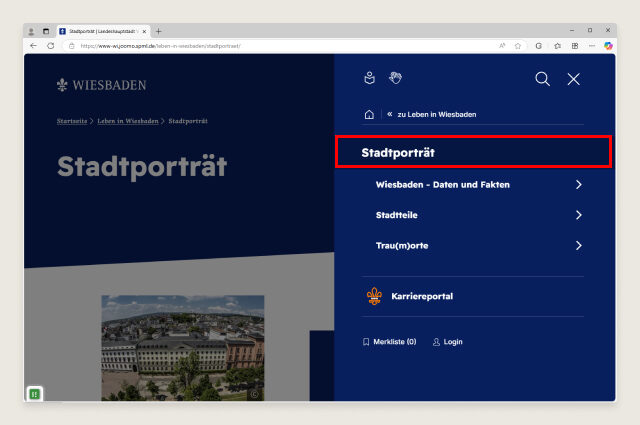640x425 pixels.
Task: Click the site info lock icon
Action: (71, 46)
